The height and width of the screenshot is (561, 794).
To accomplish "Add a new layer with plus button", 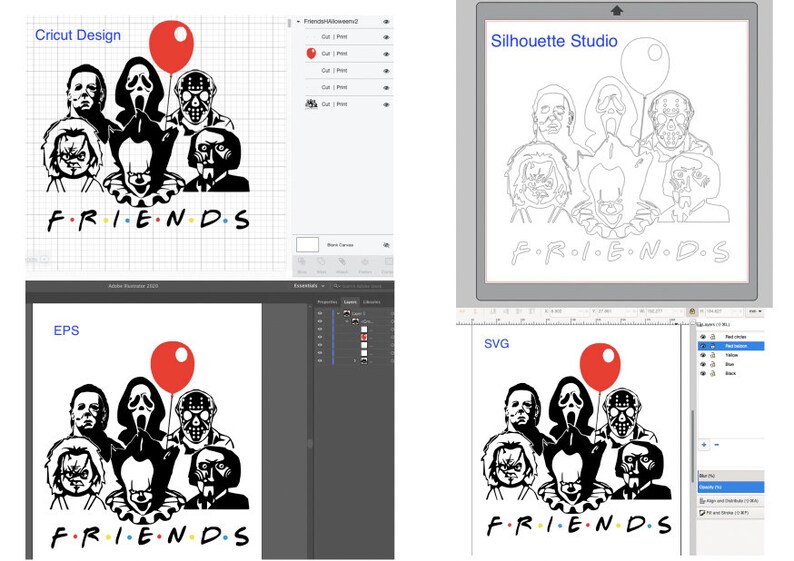I will click(x=704, y=445).
